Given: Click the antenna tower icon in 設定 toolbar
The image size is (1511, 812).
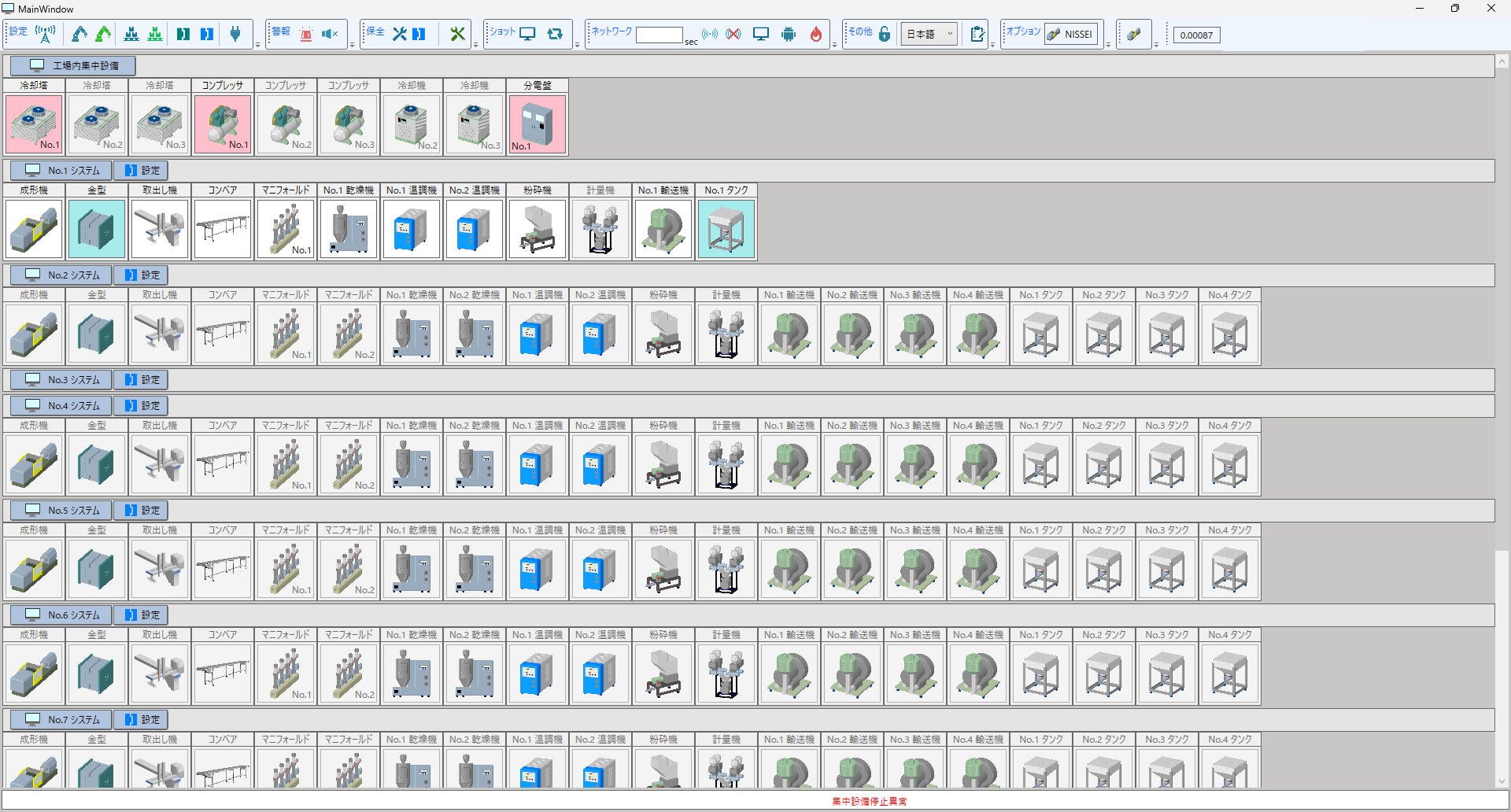Looking at the screenshot, I should [46, 34].
